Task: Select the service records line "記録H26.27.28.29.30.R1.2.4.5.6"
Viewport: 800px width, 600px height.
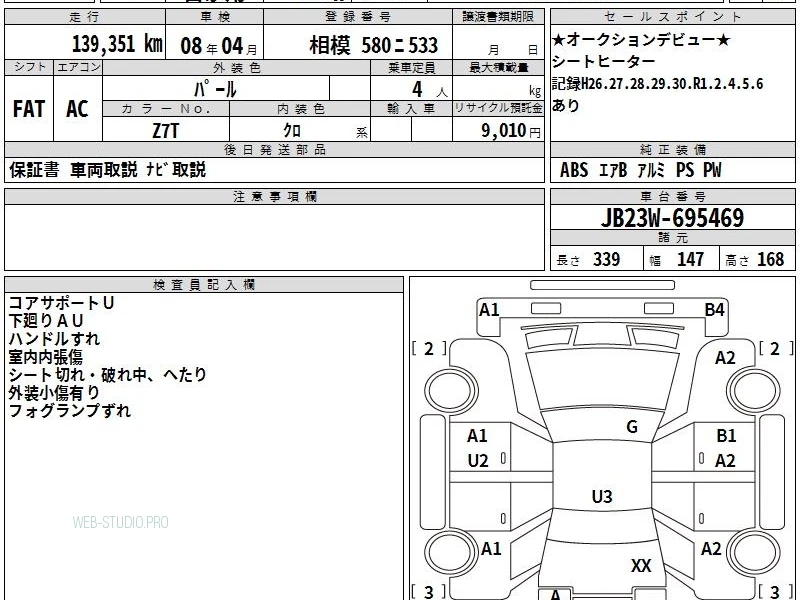Action: (x=657, y=83)
